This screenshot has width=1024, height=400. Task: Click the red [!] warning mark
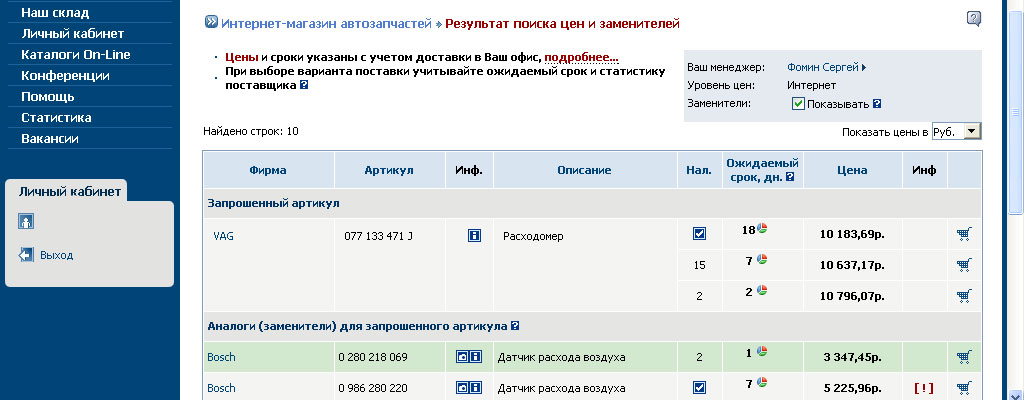pos(923,387)
